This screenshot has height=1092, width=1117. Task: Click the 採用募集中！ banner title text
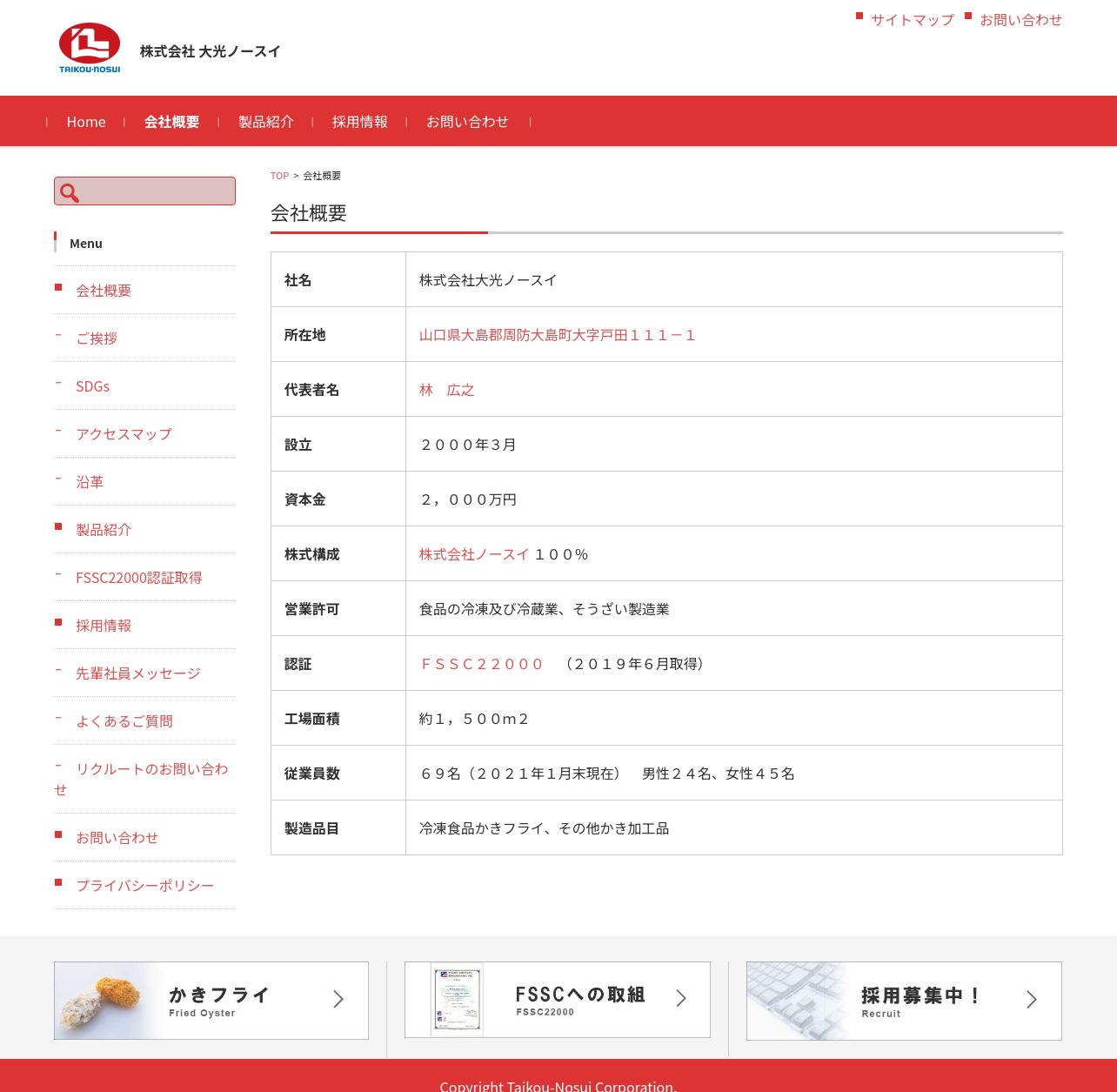[922, 995]
